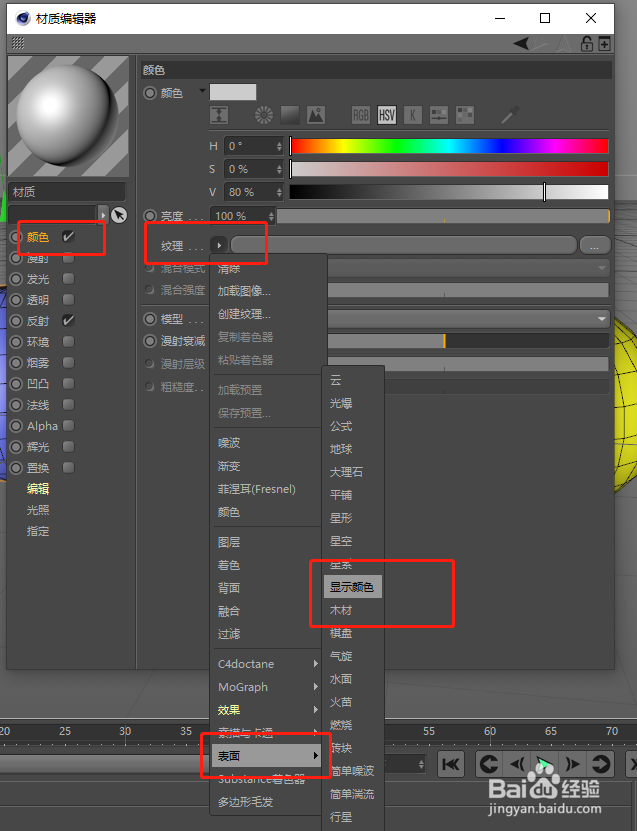Enable the 法线 channel checkbox
This screenshot has height=831, width=637.
pos(68,404)
